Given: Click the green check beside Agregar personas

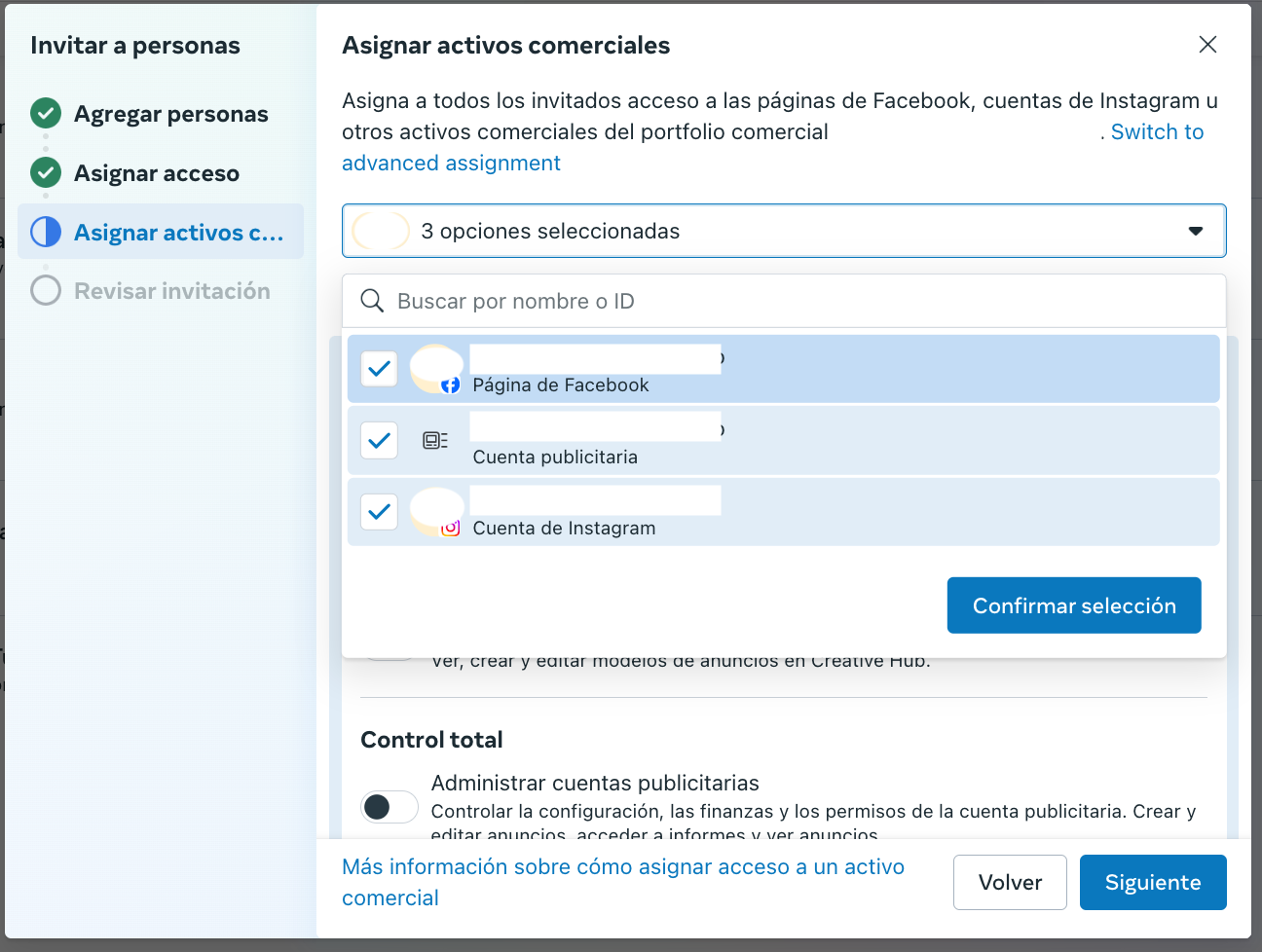Looking at the screenshot, I should (46, 114).
